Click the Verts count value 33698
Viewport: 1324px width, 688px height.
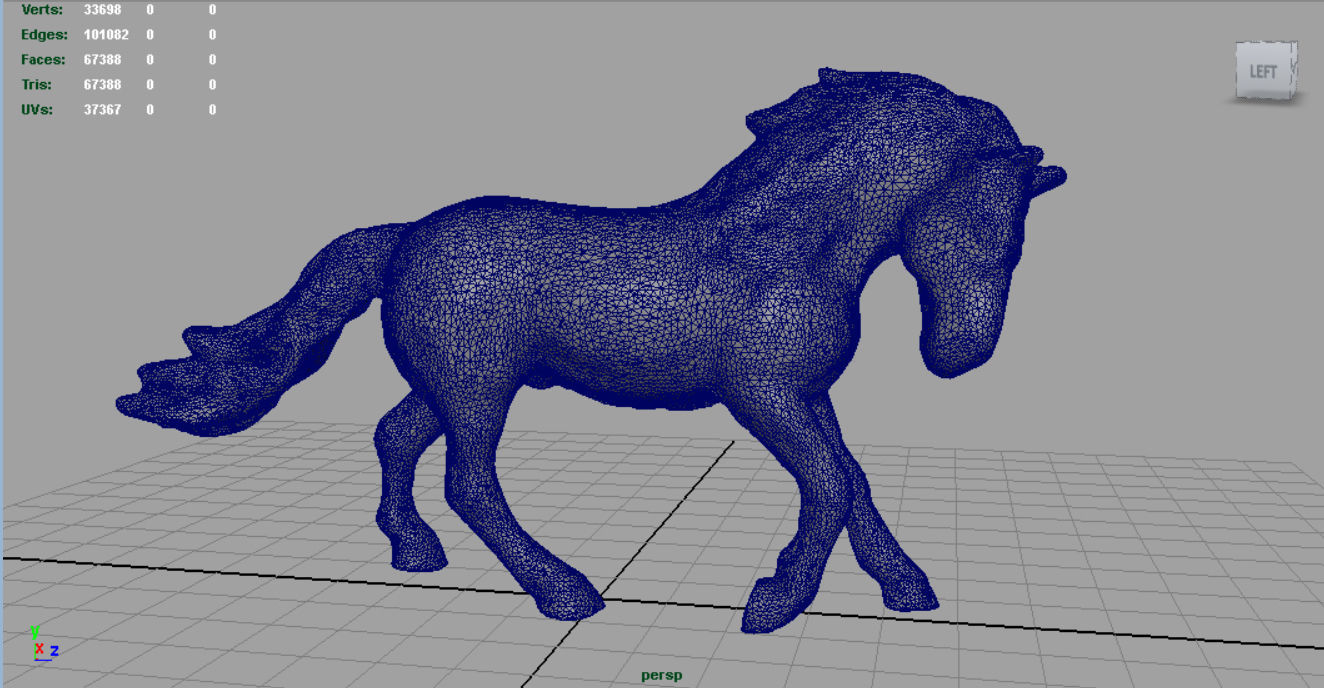pyautogui.click(x=103, y=10)
